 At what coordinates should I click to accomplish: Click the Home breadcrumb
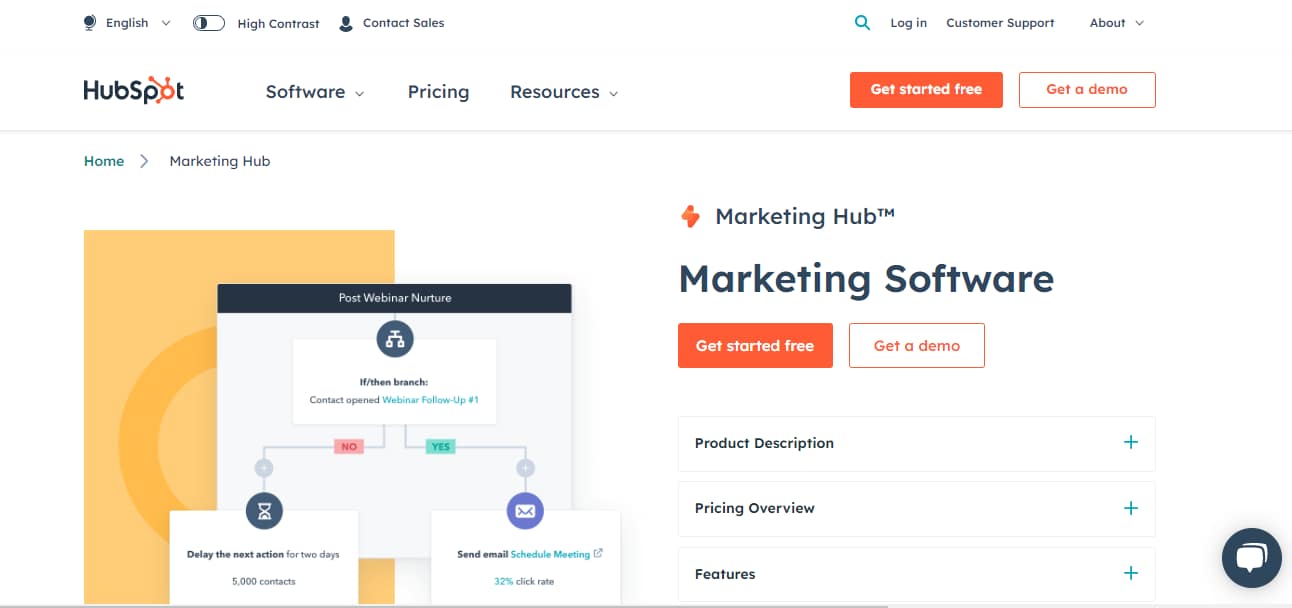point(103,160)
